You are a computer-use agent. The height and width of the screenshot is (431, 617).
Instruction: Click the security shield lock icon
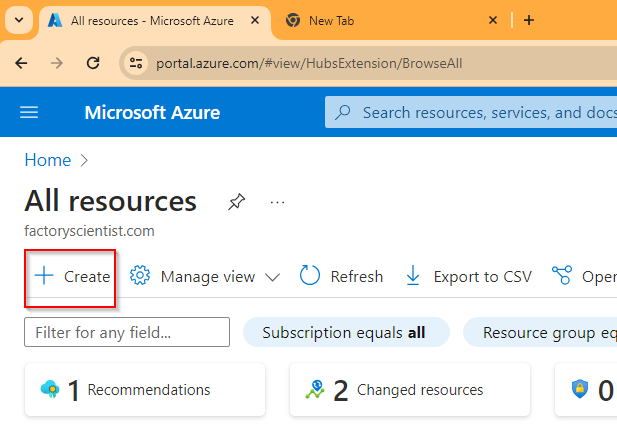coord(580,389)
